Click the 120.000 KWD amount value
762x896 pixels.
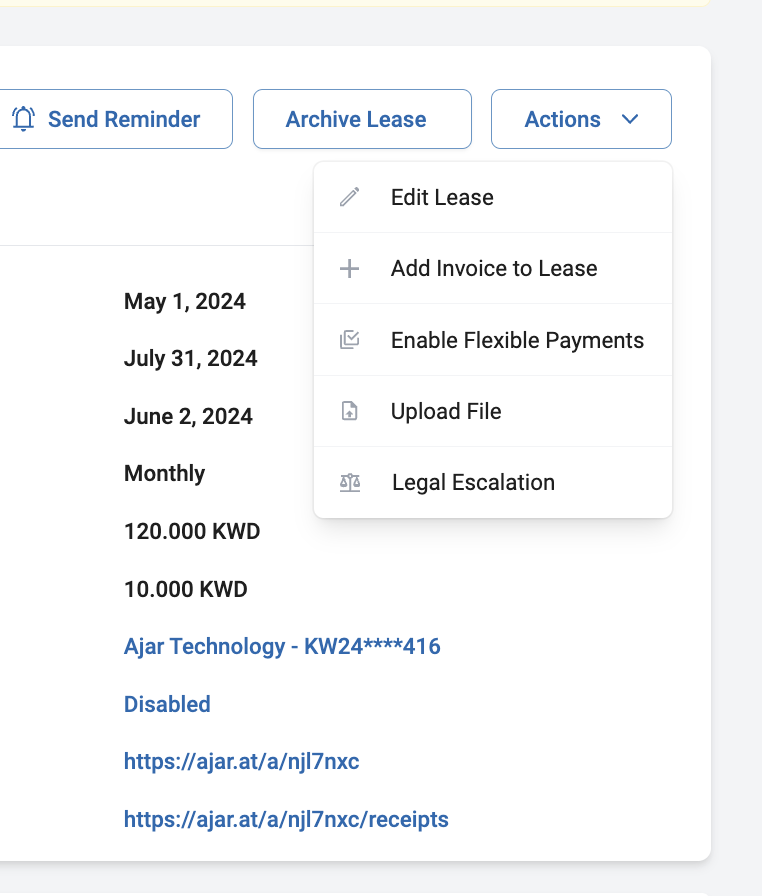tap(192, 531)
